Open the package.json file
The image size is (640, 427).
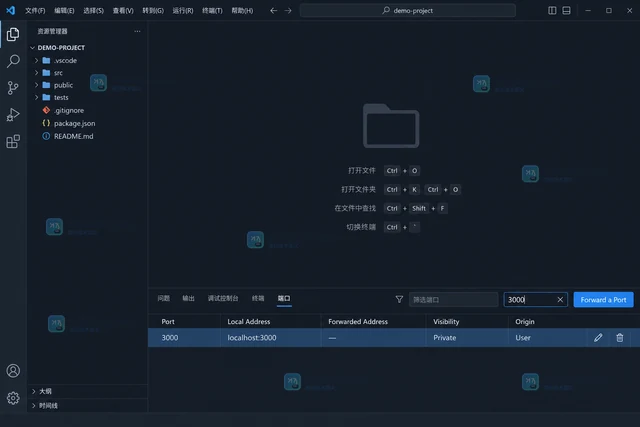[x=75, y=123]
